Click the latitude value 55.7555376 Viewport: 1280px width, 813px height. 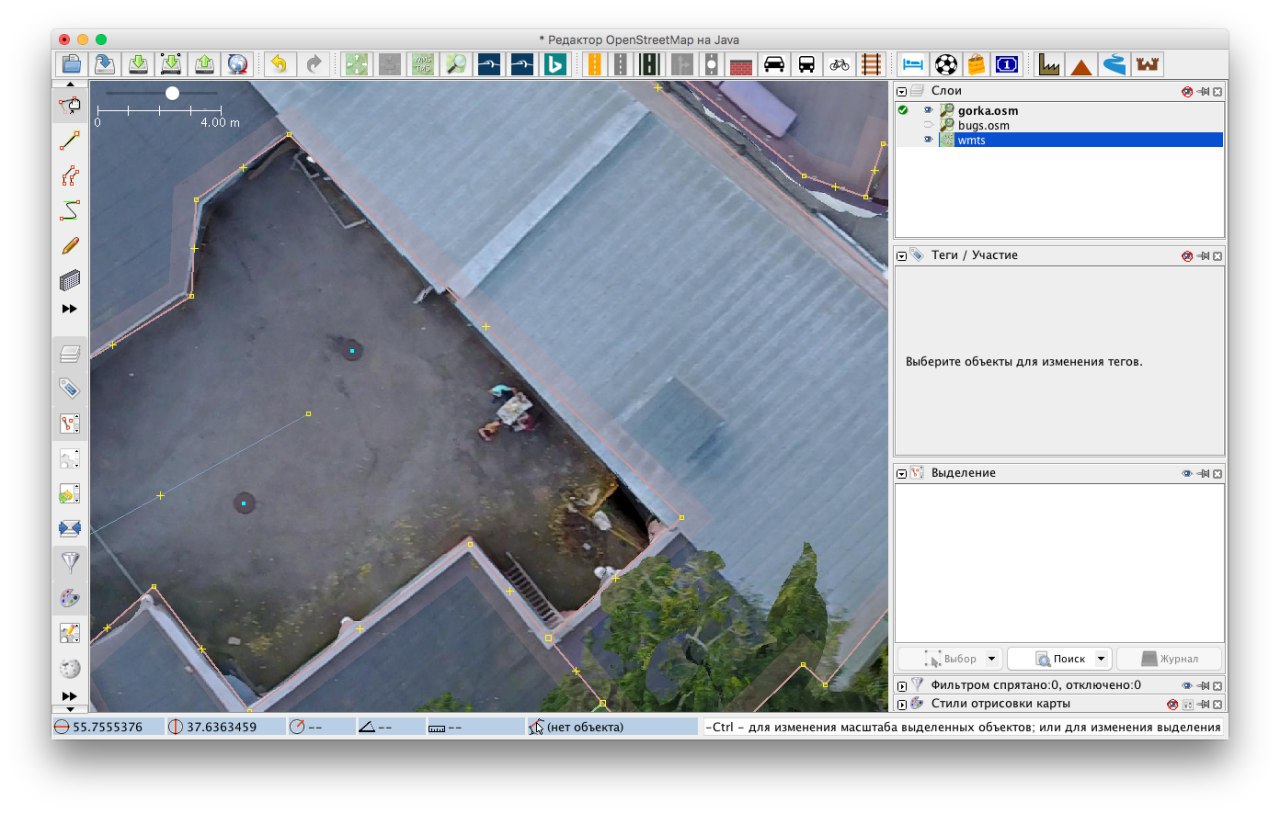coord(108,727)
